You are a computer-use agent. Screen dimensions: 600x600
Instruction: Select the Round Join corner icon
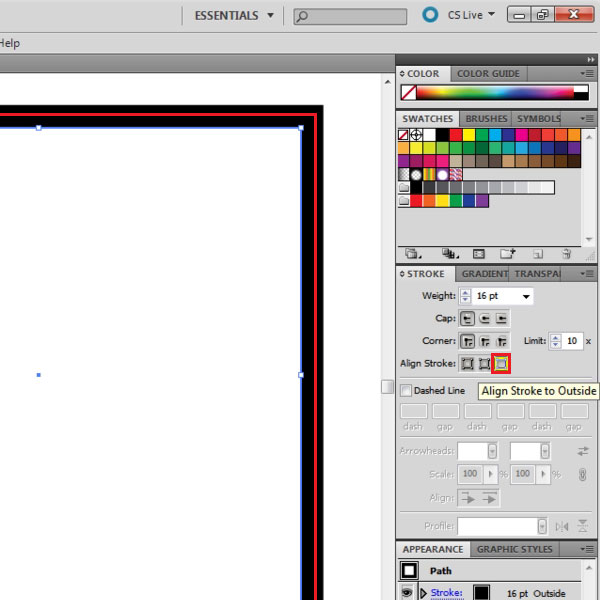click(x=485, y=341)
